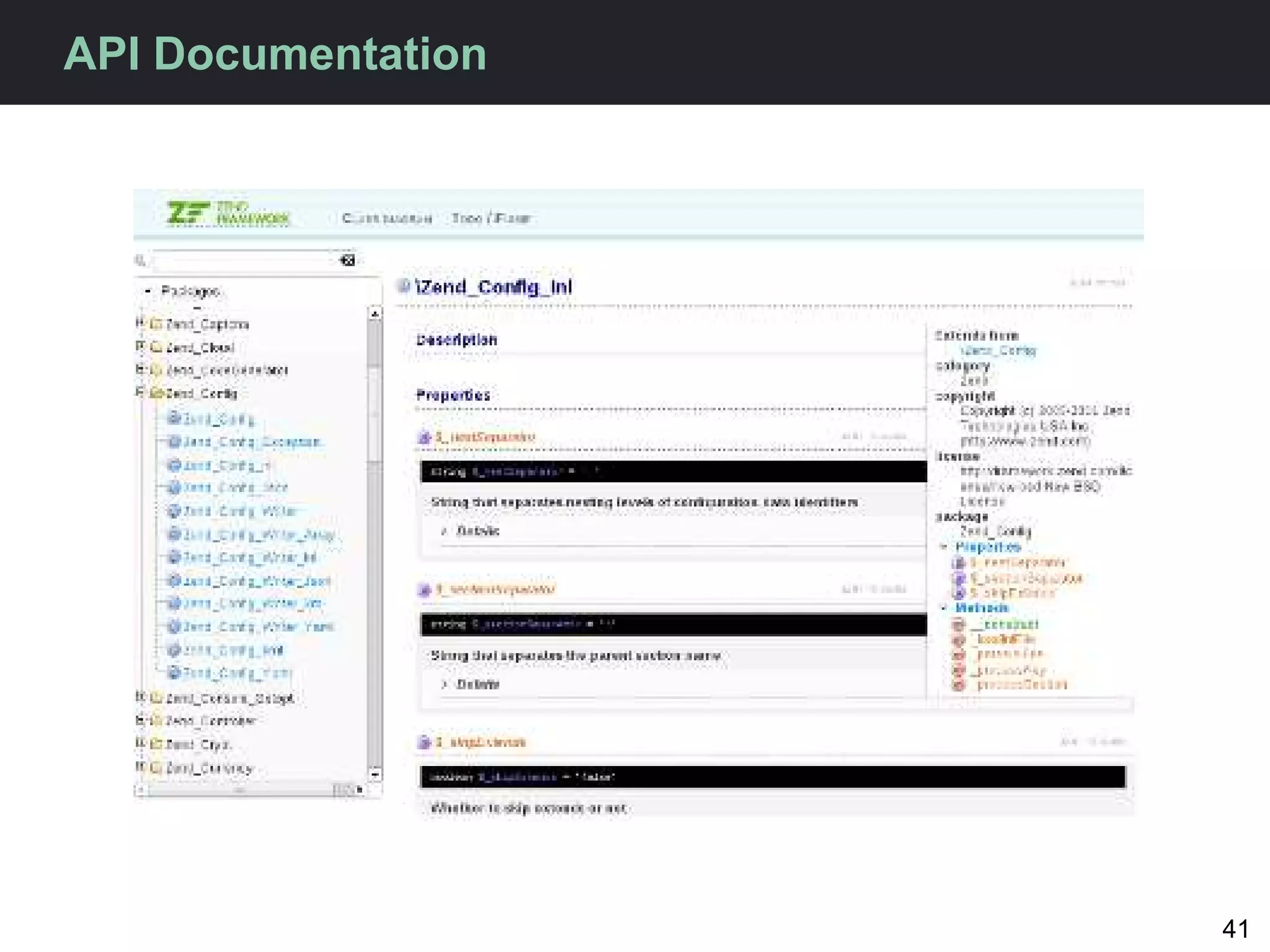Open Zend_Config class in tree
This screenshot has height=952, width=1270.
pyautogui.click(x=218, y=420)
